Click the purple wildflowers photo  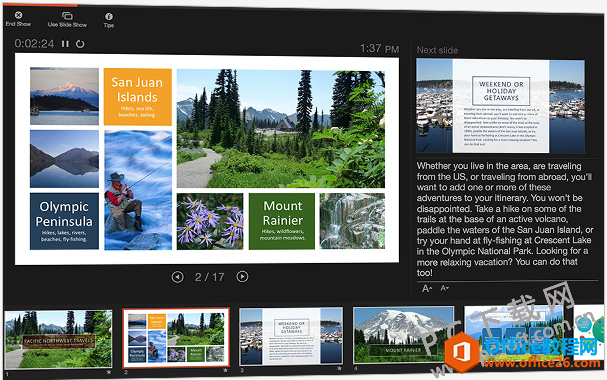click(210, 221)
